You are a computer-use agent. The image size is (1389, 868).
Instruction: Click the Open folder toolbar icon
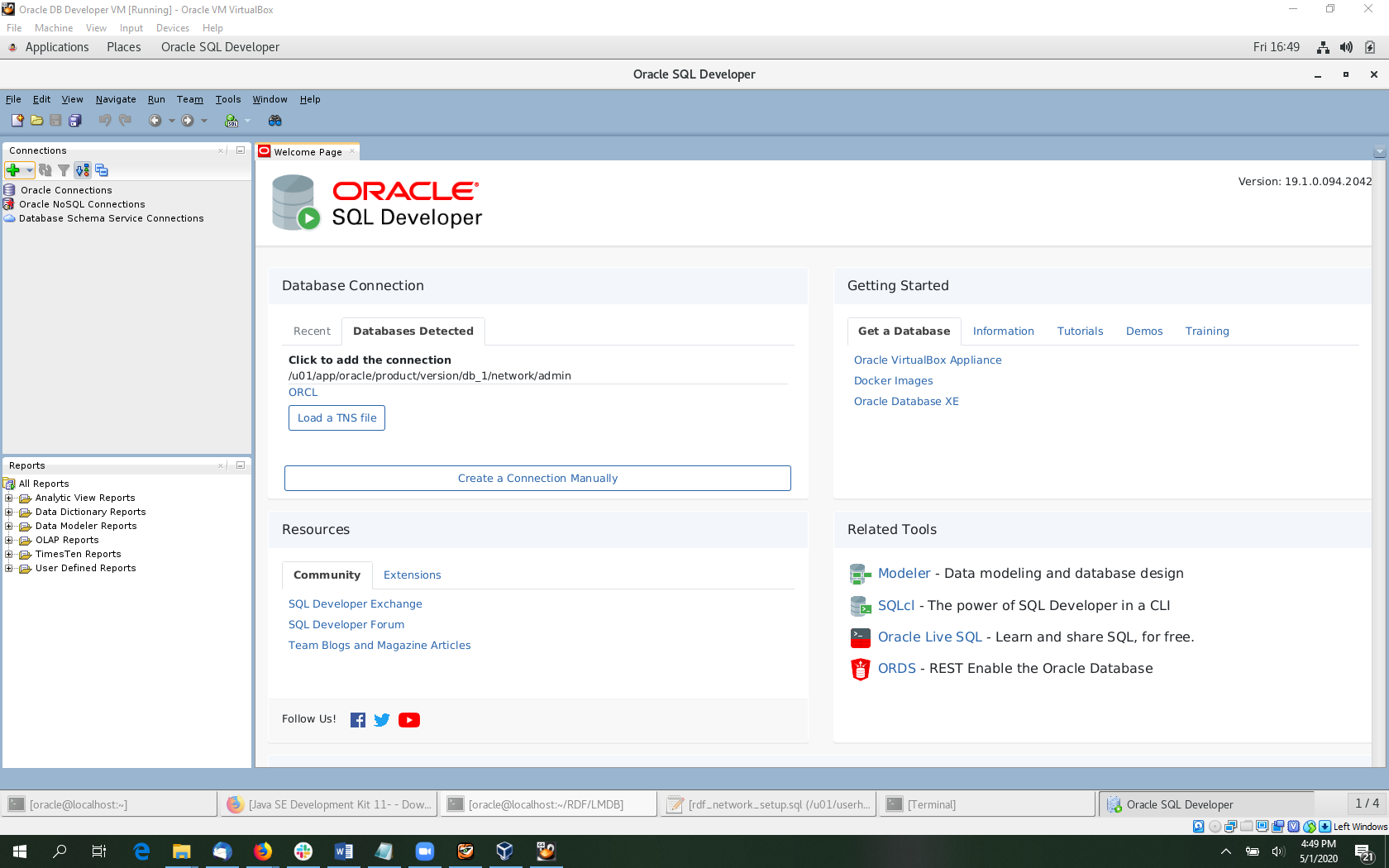(x=36, y=121)
